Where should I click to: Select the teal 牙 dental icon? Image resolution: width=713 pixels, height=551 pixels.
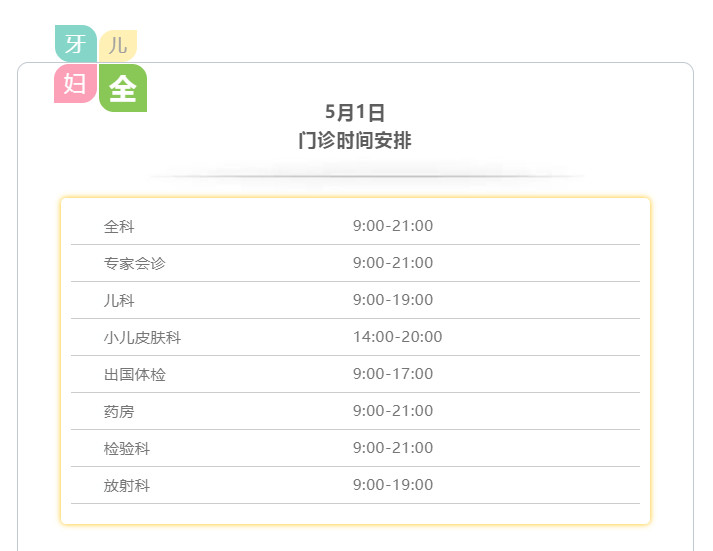(76, 43)
